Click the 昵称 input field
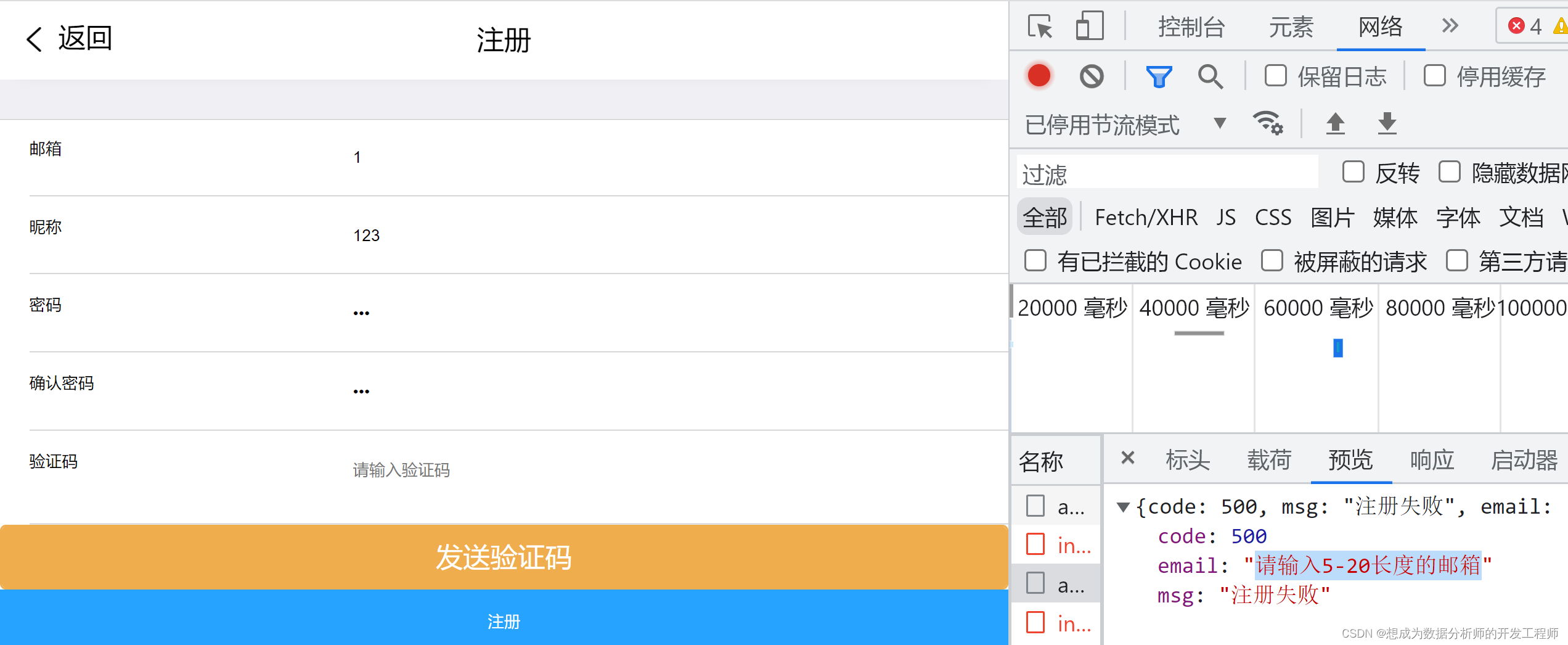This screenshot has height=645, width=1568. pyautogui.click(x=680, y=236)
